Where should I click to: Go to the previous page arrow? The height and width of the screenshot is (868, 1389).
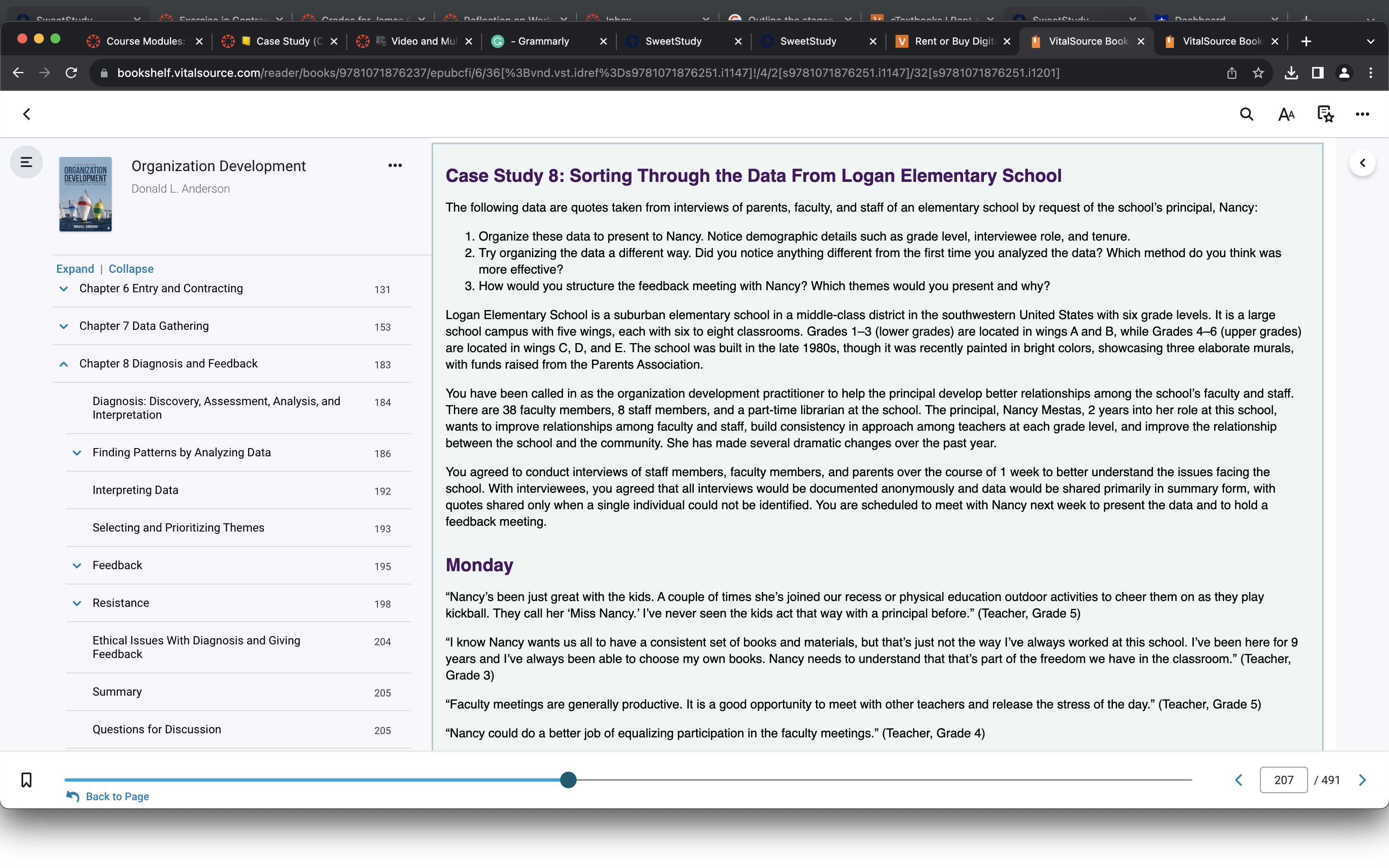point(1239,780)
